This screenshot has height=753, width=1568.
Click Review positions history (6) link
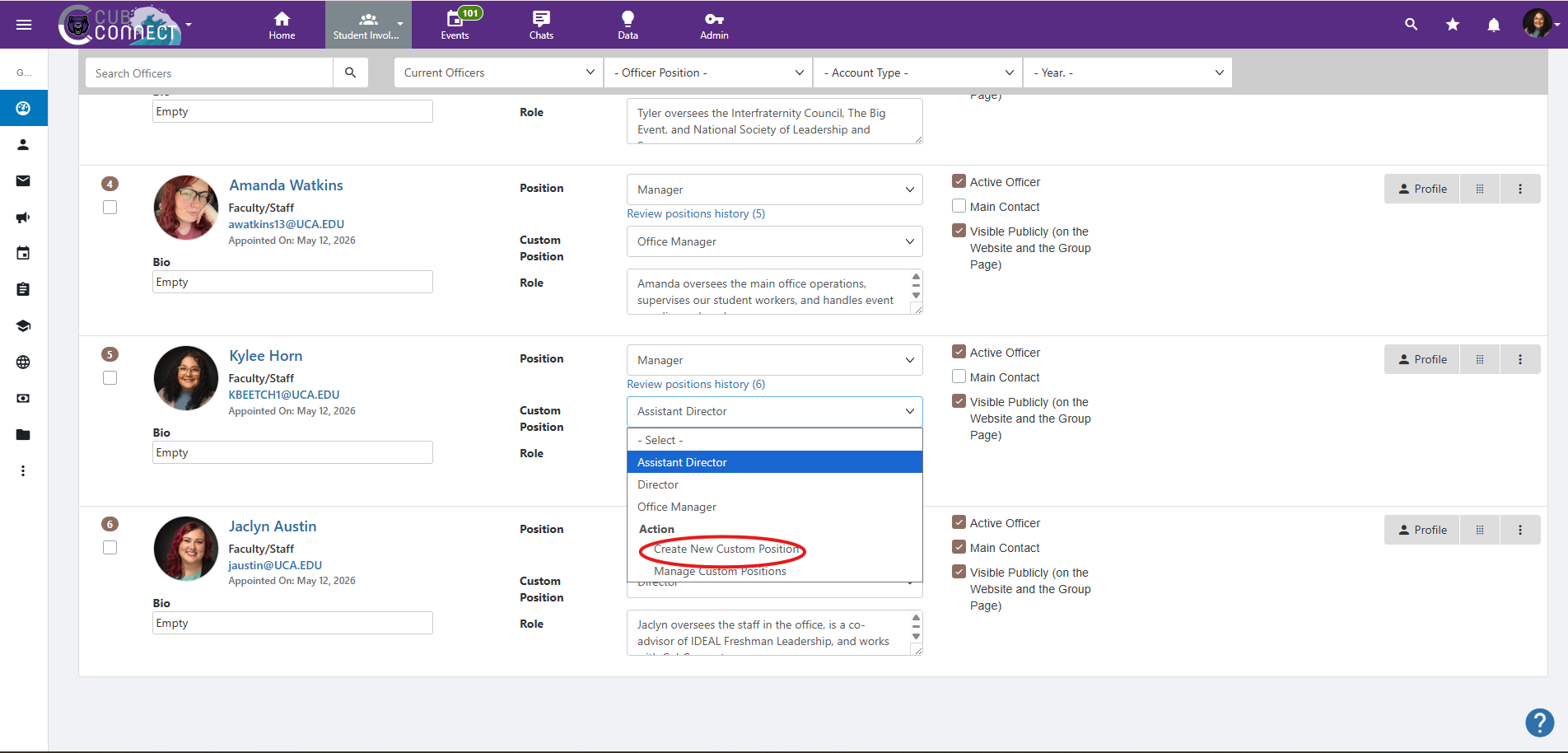point(696,384)
